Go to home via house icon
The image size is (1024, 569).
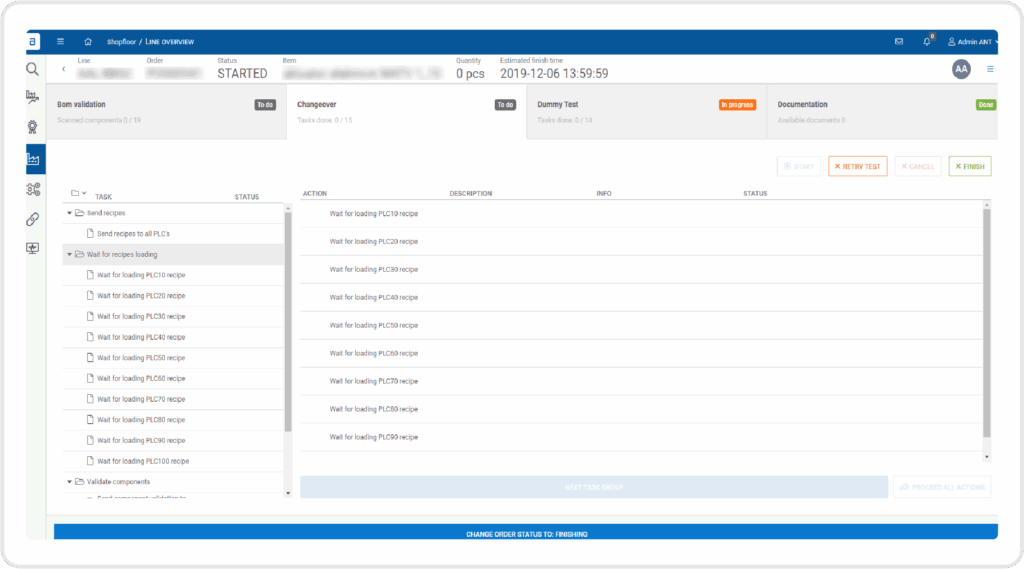click(x=88, y=42)
